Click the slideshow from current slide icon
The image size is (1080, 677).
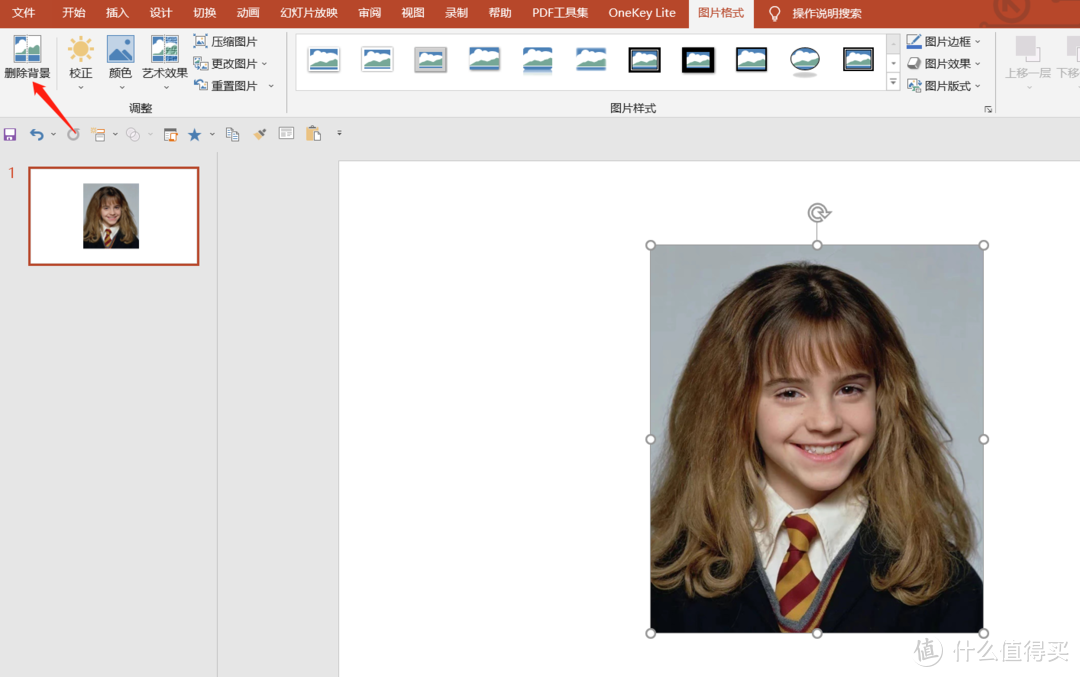[x=170, y=134]
